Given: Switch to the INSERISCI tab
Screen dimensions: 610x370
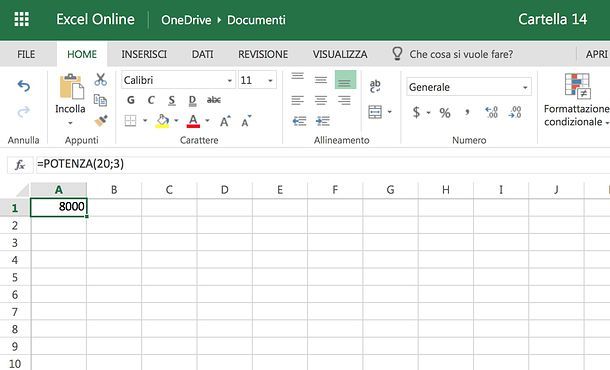Looking at the screenshot, I should click(144, 54).
